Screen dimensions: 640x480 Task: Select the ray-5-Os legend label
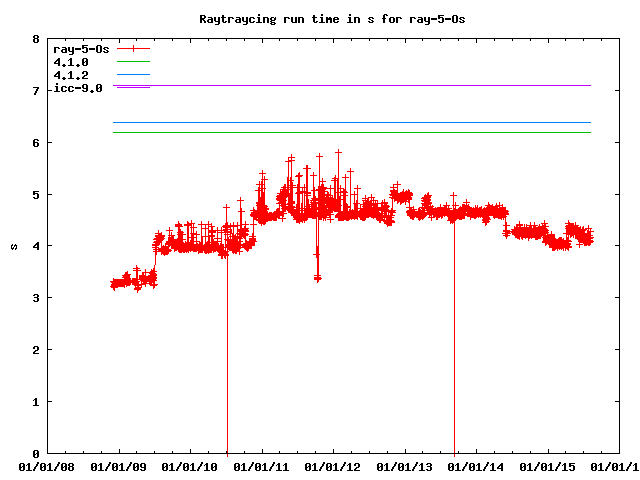[81, 49]
